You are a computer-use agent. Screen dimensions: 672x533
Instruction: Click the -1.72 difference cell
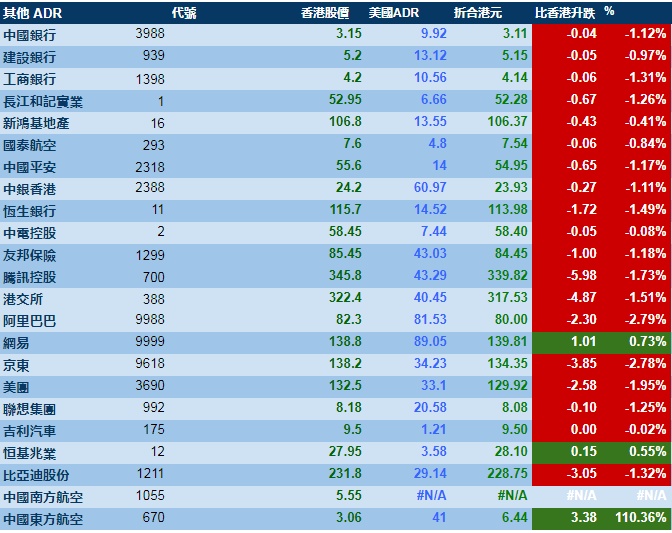pyautogui.click(x=582, y=210)
